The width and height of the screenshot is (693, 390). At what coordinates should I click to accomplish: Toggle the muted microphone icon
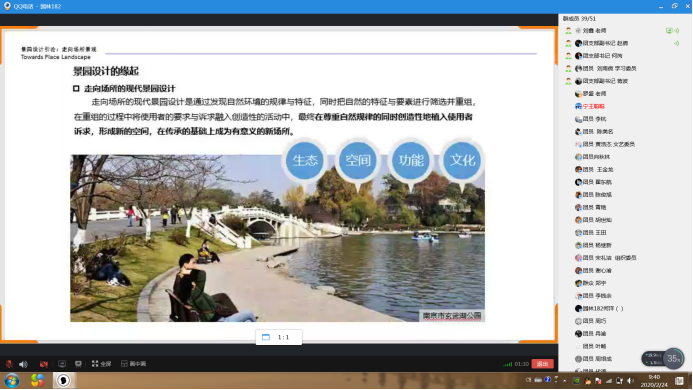pyautogui.click(x=9, y=364)
